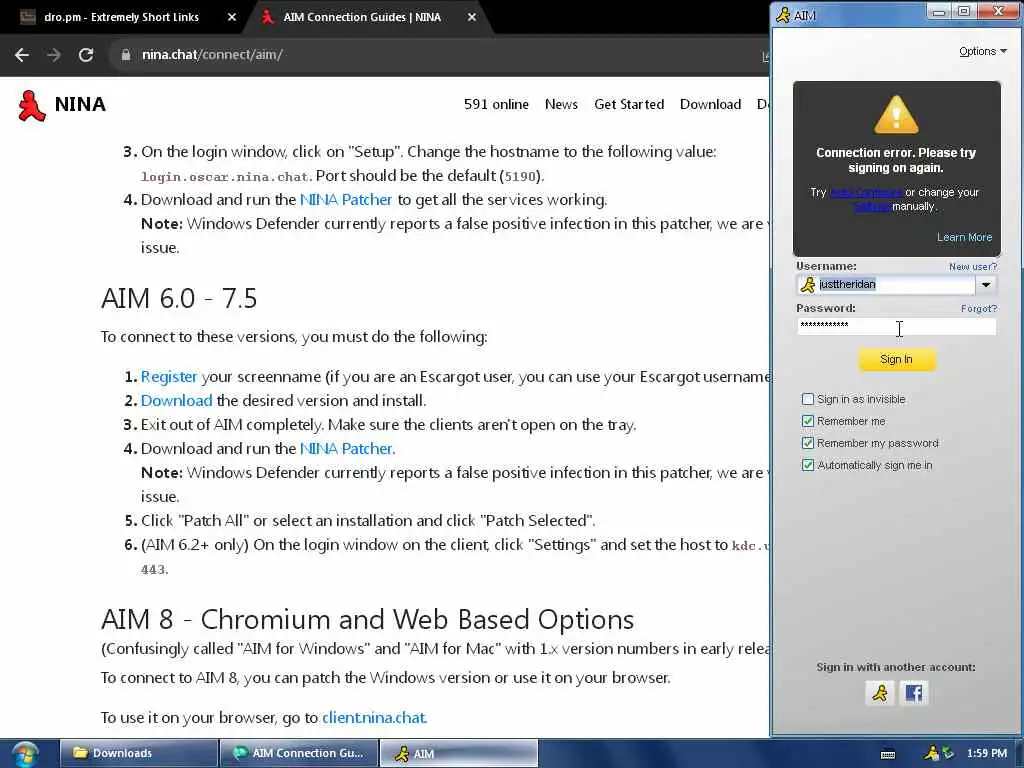Open the Downloads taskbar button
Viewport: 1024px width, 768px height.
pos(138,753)
